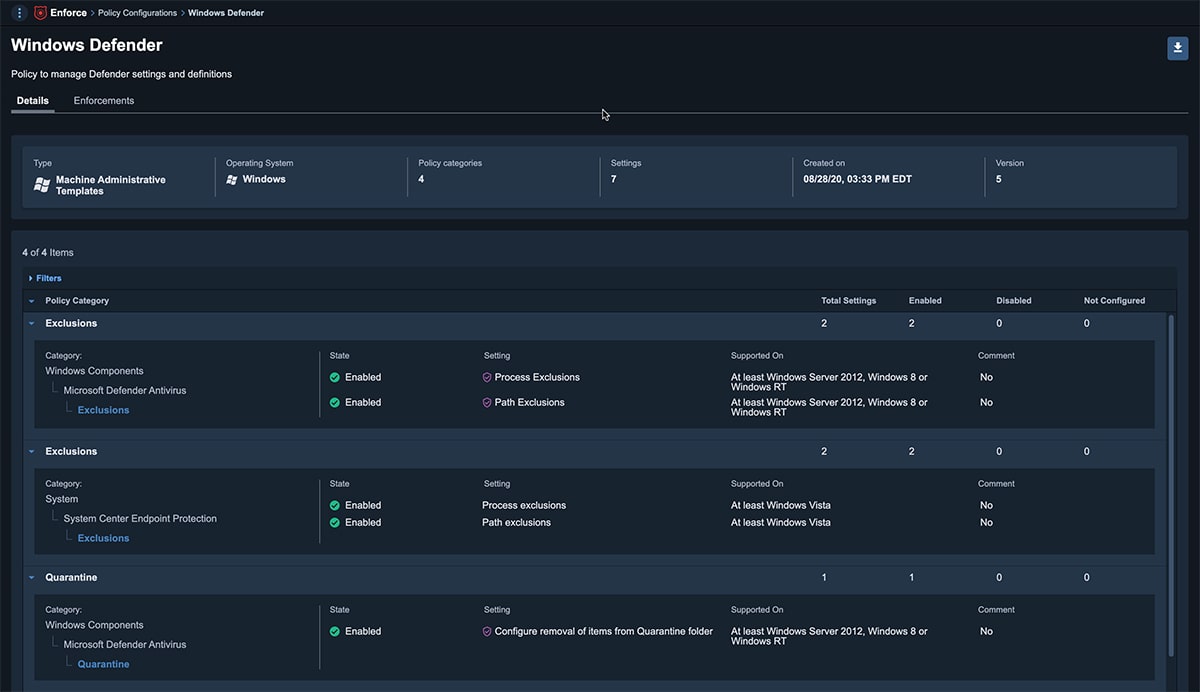Download the policy using the export icon
Viewport: 1200px width, 692px height.
[x=1177, y=48]
